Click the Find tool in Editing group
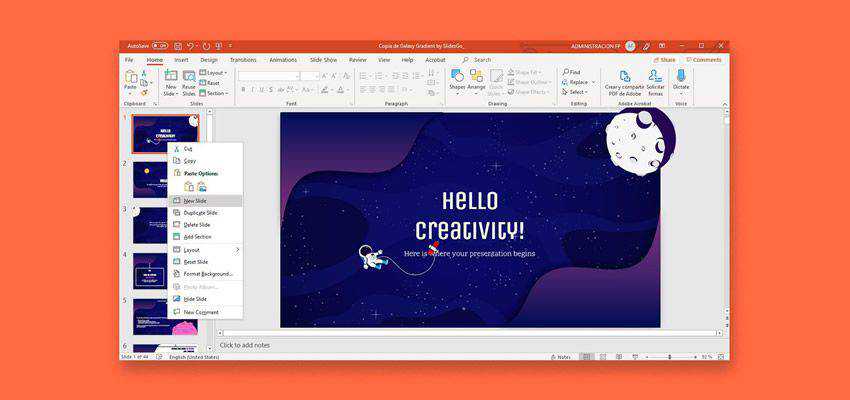 tap(571, 72)
